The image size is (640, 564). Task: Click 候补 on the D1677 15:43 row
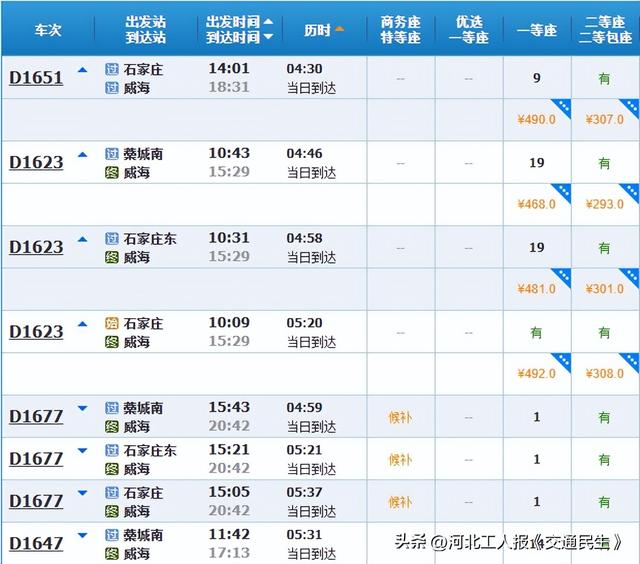tap(400, 417)
